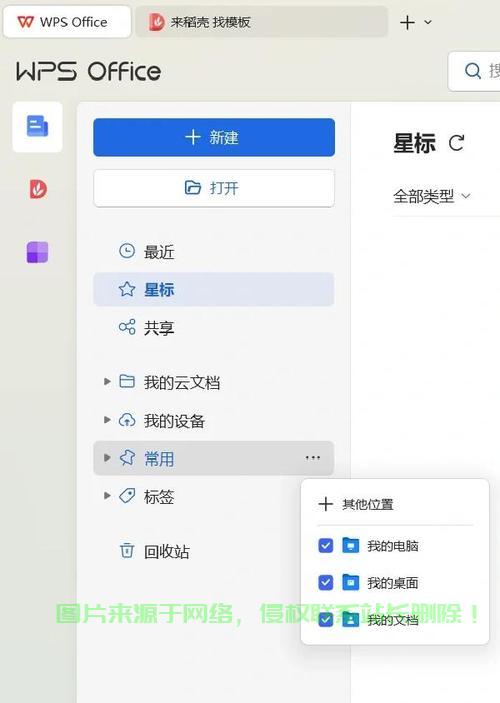Click the search magnifier icon
The width and height of the screenshot is (500, 703).
[x=473, y=71]
